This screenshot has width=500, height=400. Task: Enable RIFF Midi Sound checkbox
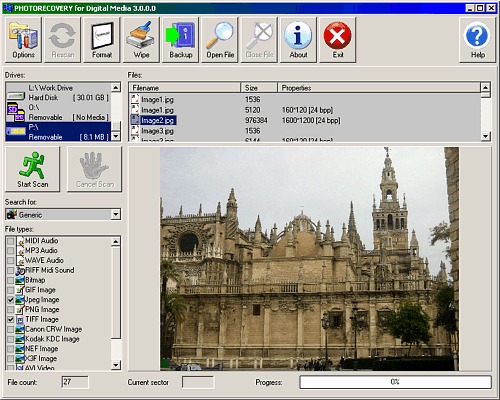point(11,270)
